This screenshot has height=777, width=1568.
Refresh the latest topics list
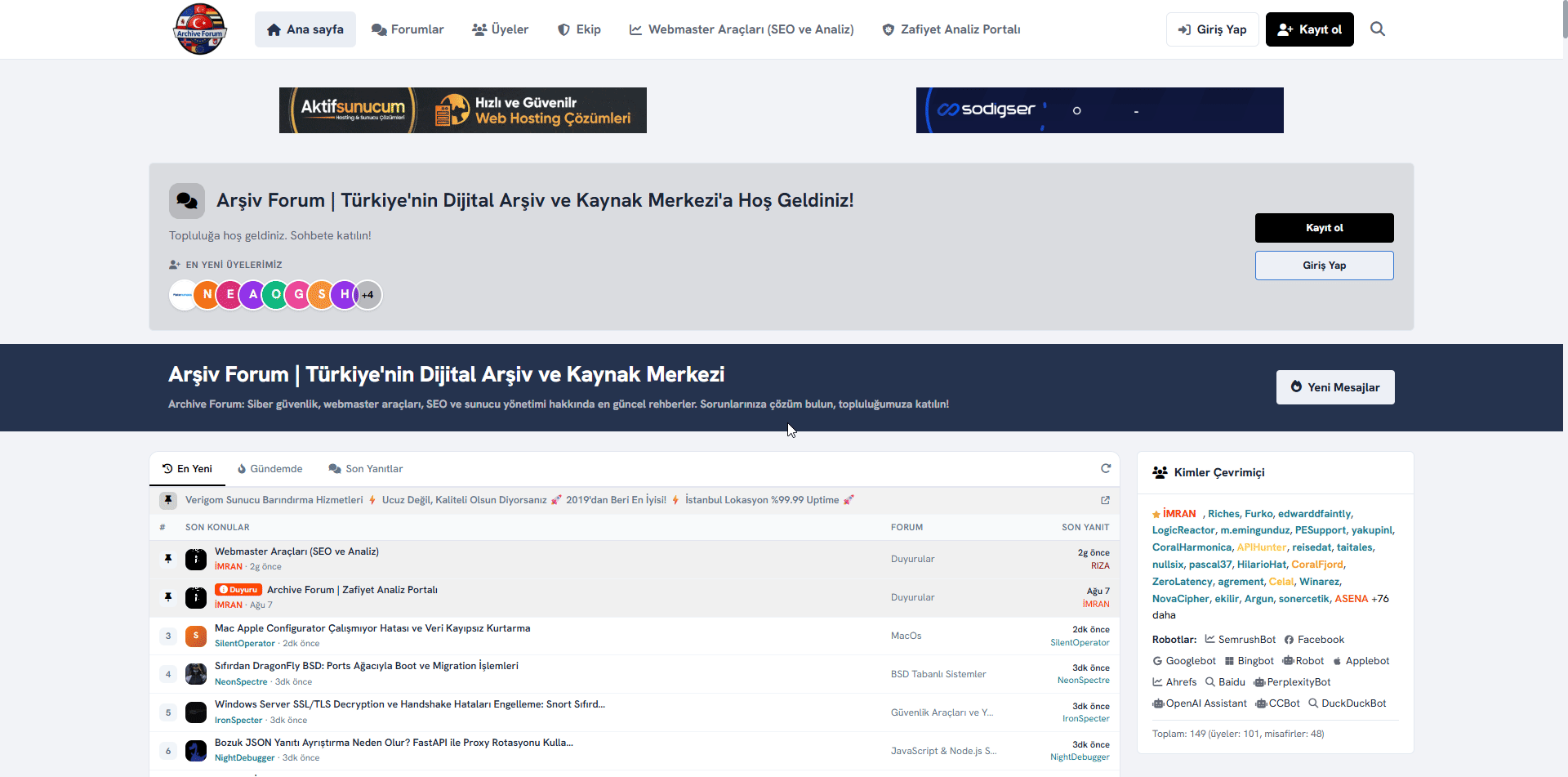[x=1106, y=468]
